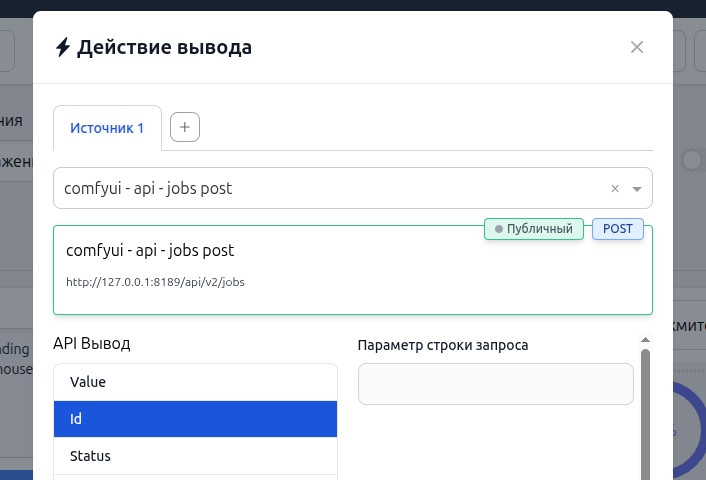The image size is (706, 480).
Task: Click the scrollbar up arrow in the dialog
Action: point(645,340)
